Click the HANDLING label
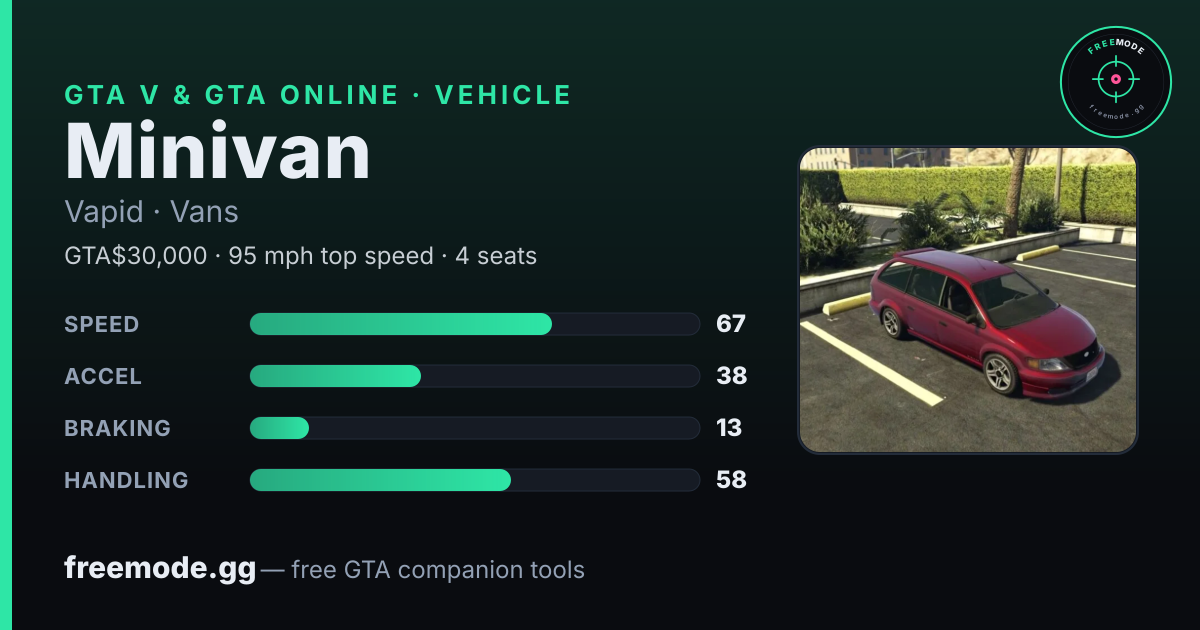1200x630 pixels. (x=126, y=480)
